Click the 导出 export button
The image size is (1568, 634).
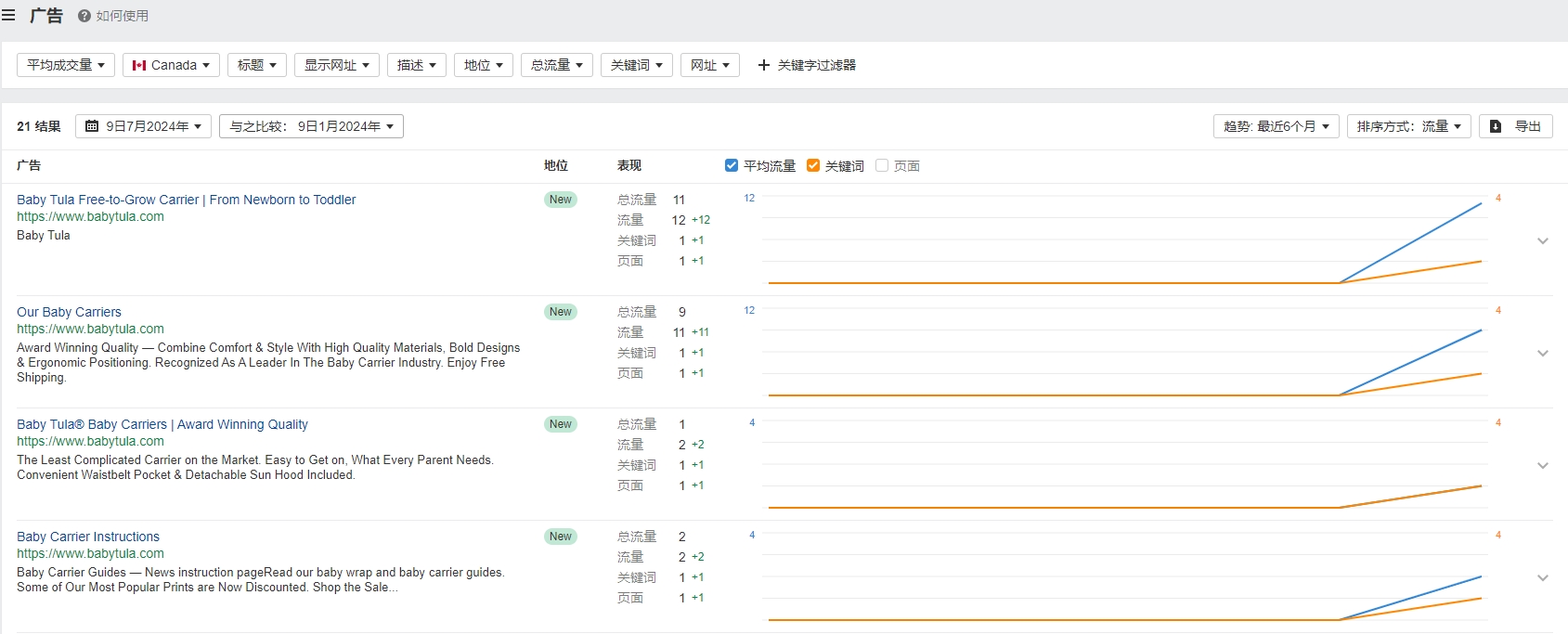1516,126
